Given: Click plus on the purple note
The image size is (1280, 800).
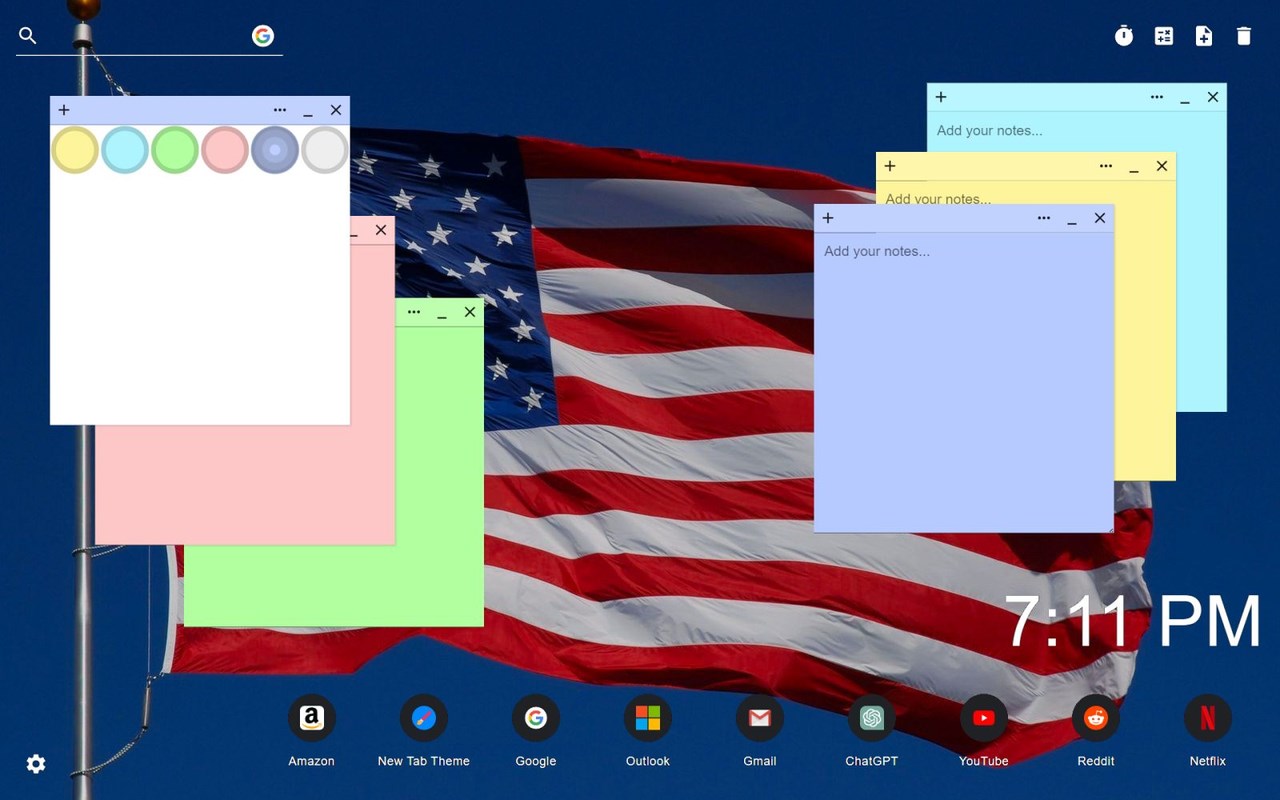Looking at the screenshot, I should pos(828,218).
